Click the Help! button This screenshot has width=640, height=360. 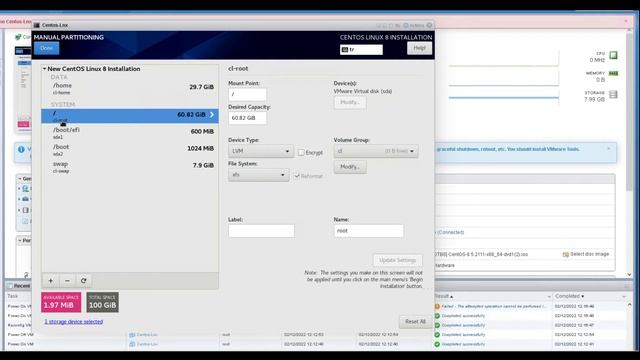click(419, 48)
